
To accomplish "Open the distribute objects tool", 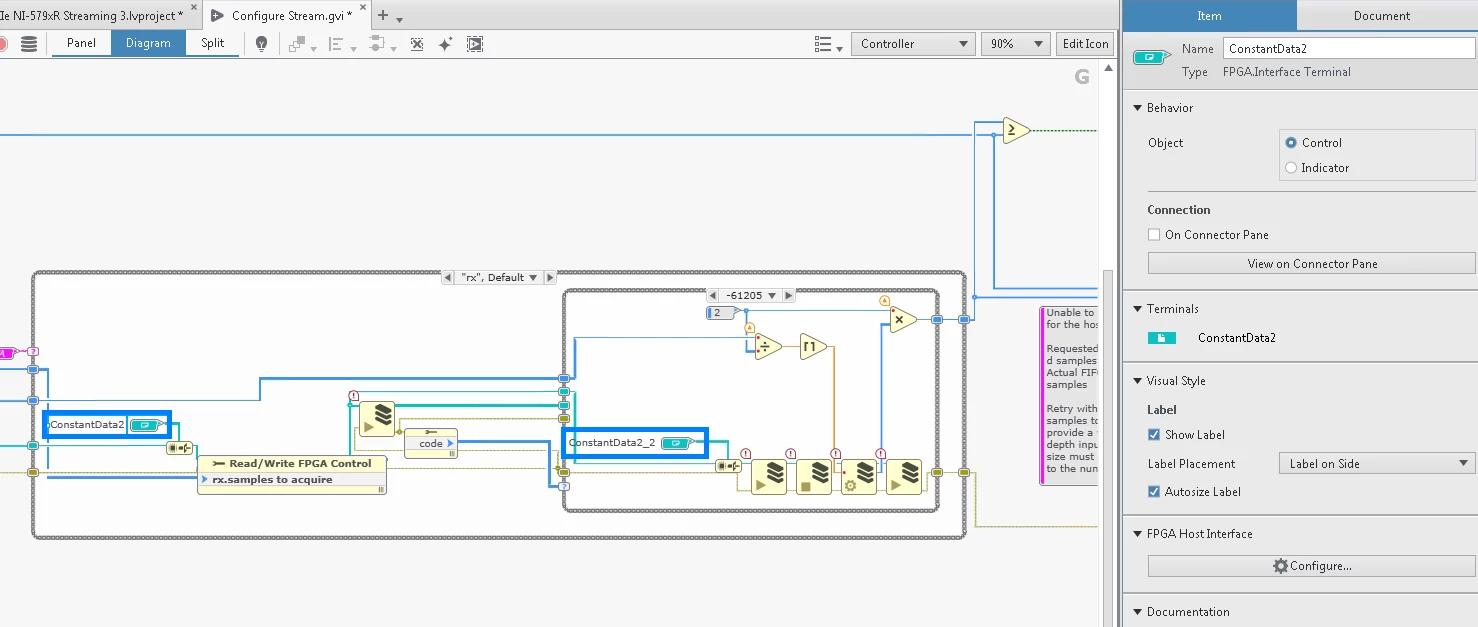I will (336, 44).
